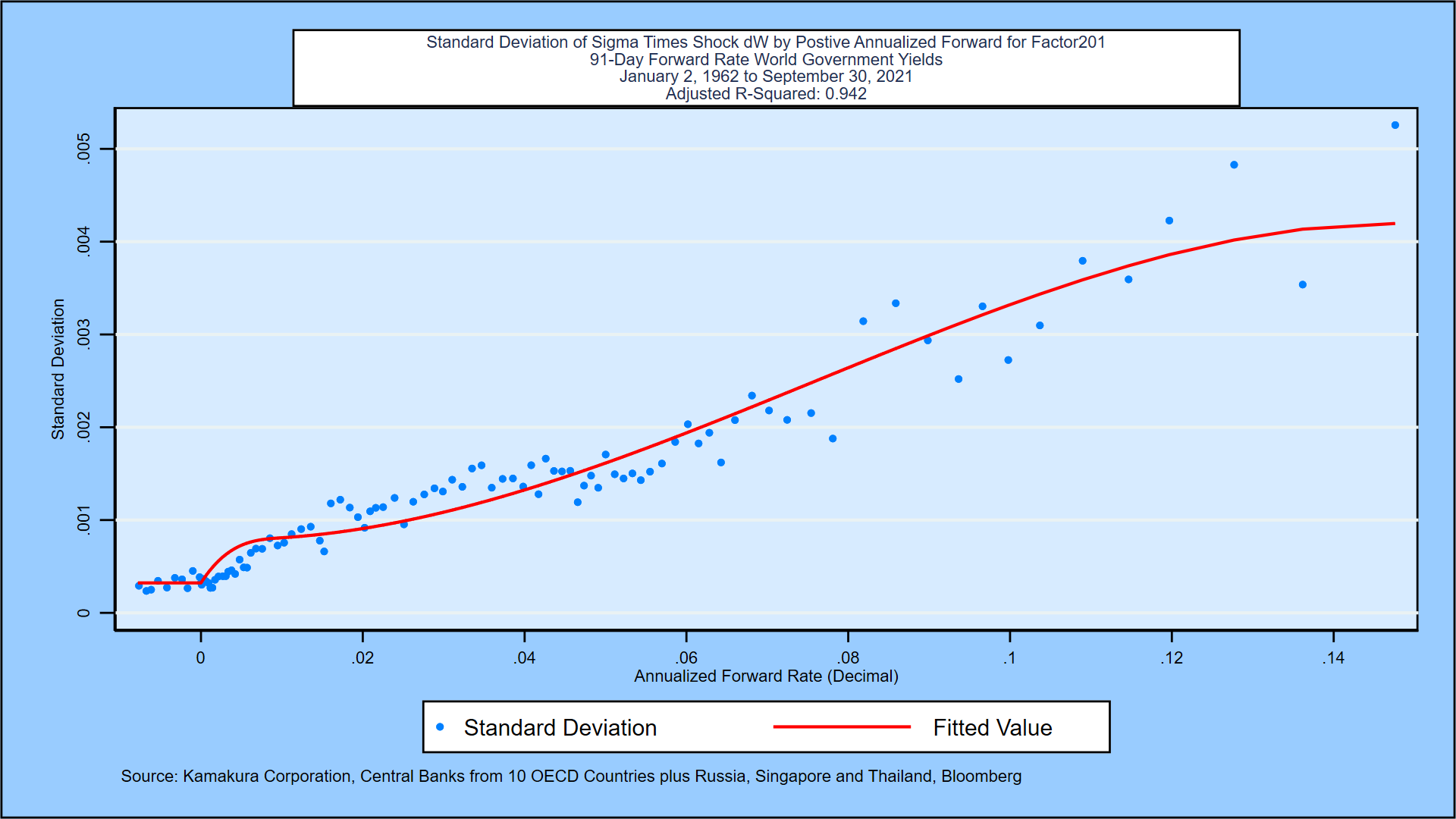Click the data point just above .004 gridline
This screenshot has width=1456, height=819.
pos(1169,221)
